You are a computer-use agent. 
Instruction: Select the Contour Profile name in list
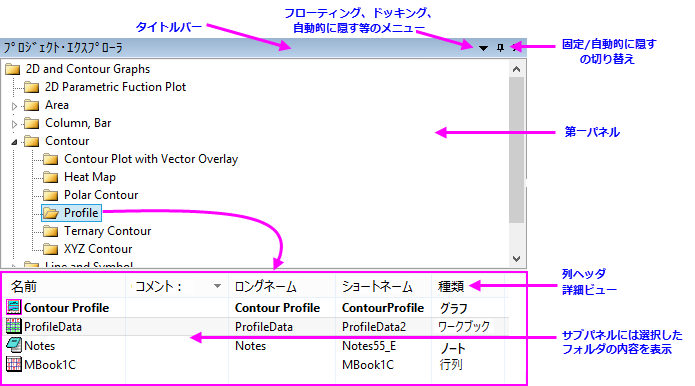tap(66, 308)
